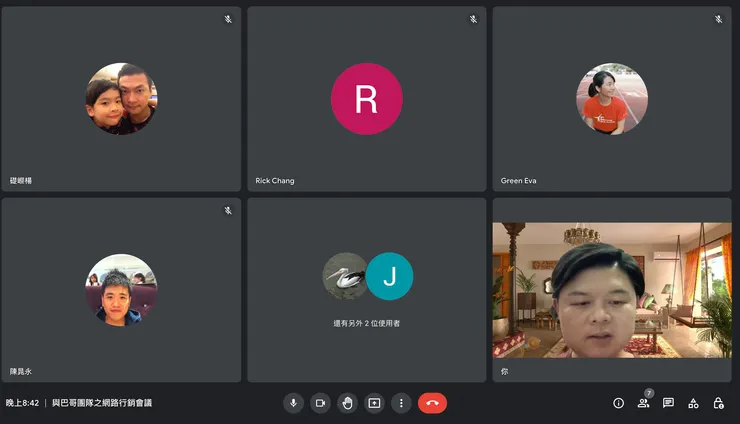
Task: Open the meeting details info icon
Action: (x=618, y=403)
